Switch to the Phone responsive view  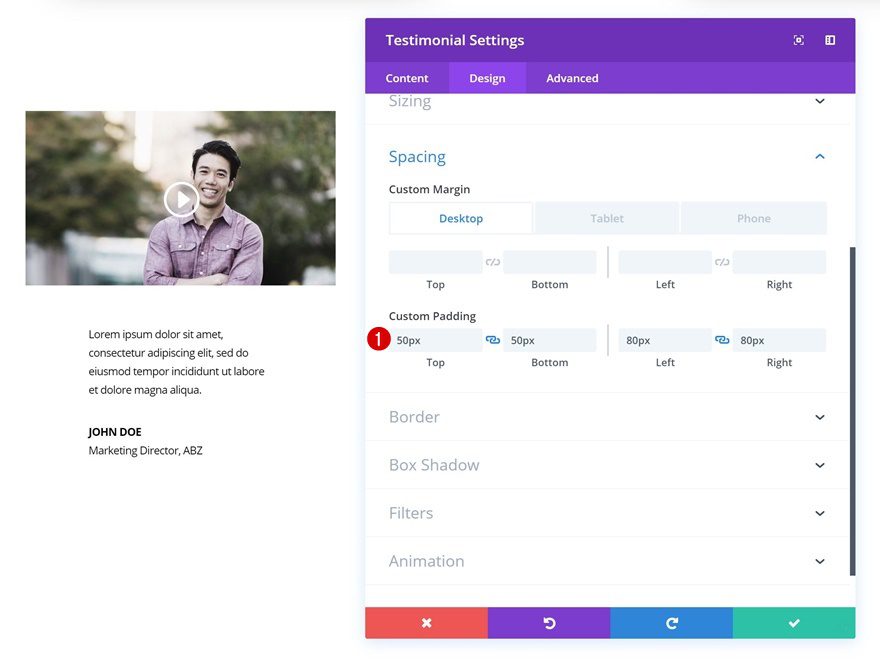click(x=754, y=218)
